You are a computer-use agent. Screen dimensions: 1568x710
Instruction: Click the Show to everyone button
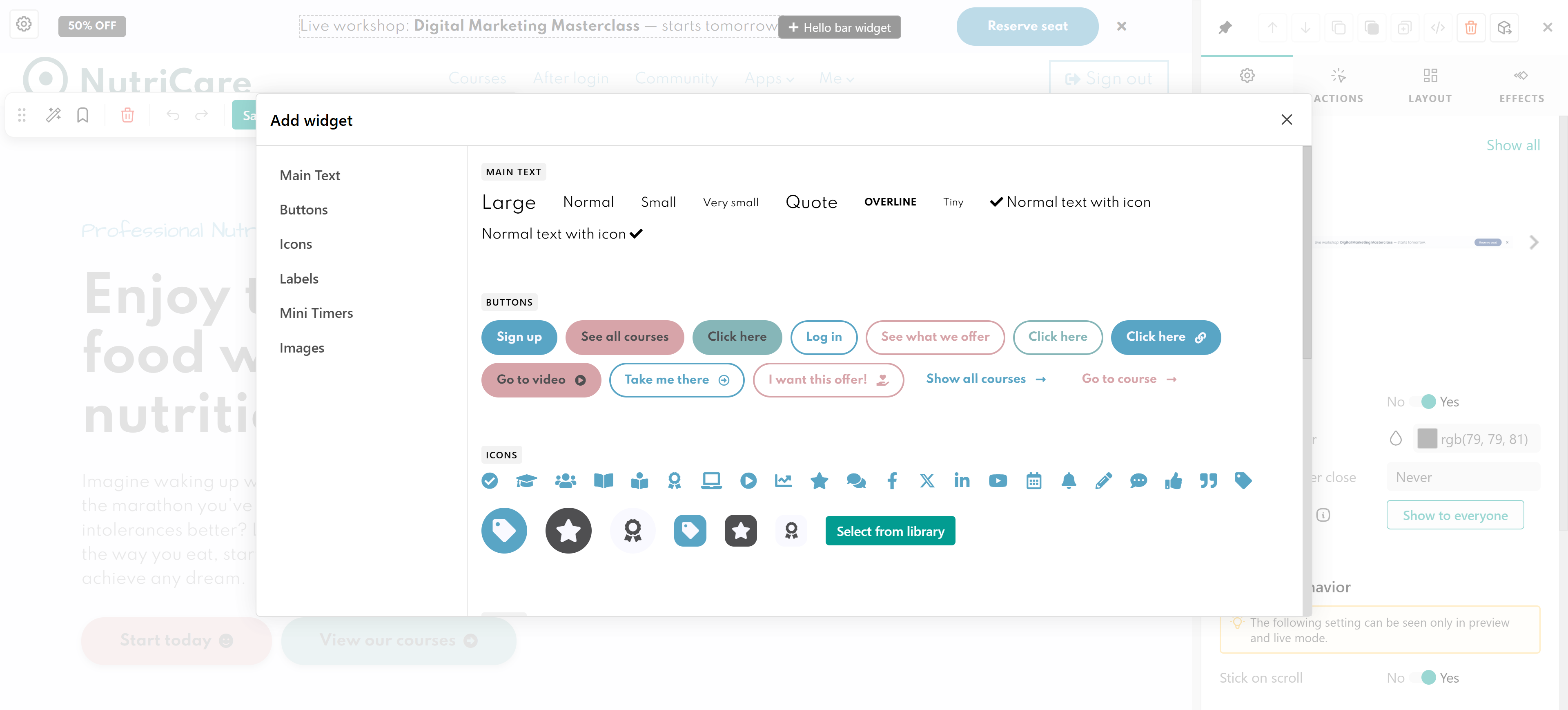1455,515
